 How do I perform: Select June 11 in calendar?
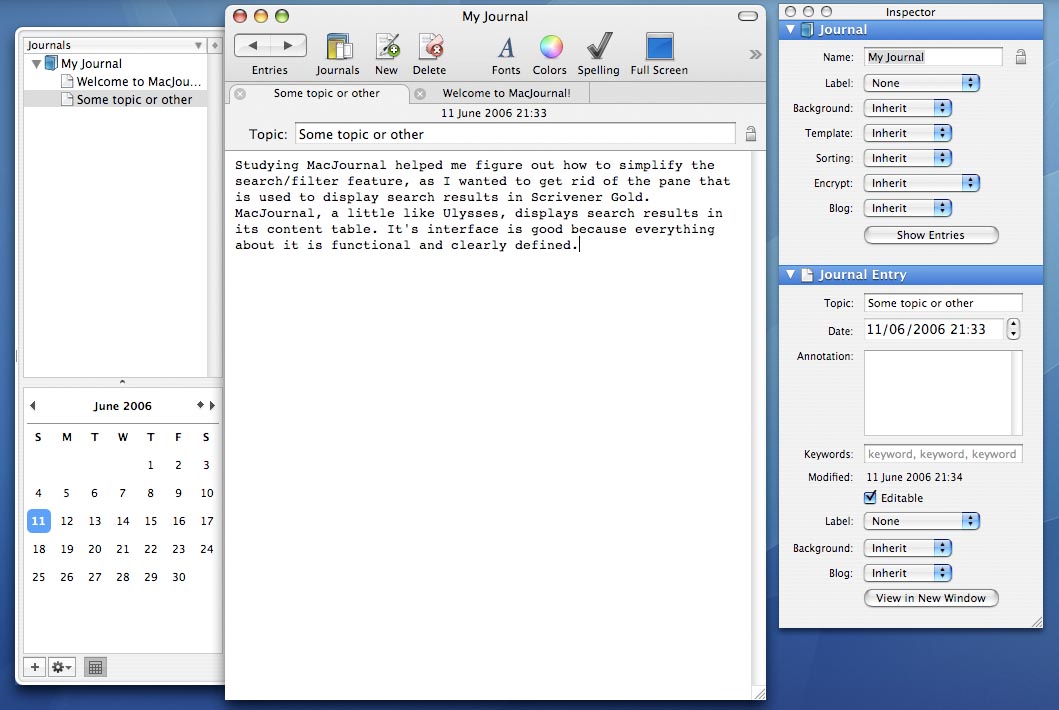(x=38, y=521)
